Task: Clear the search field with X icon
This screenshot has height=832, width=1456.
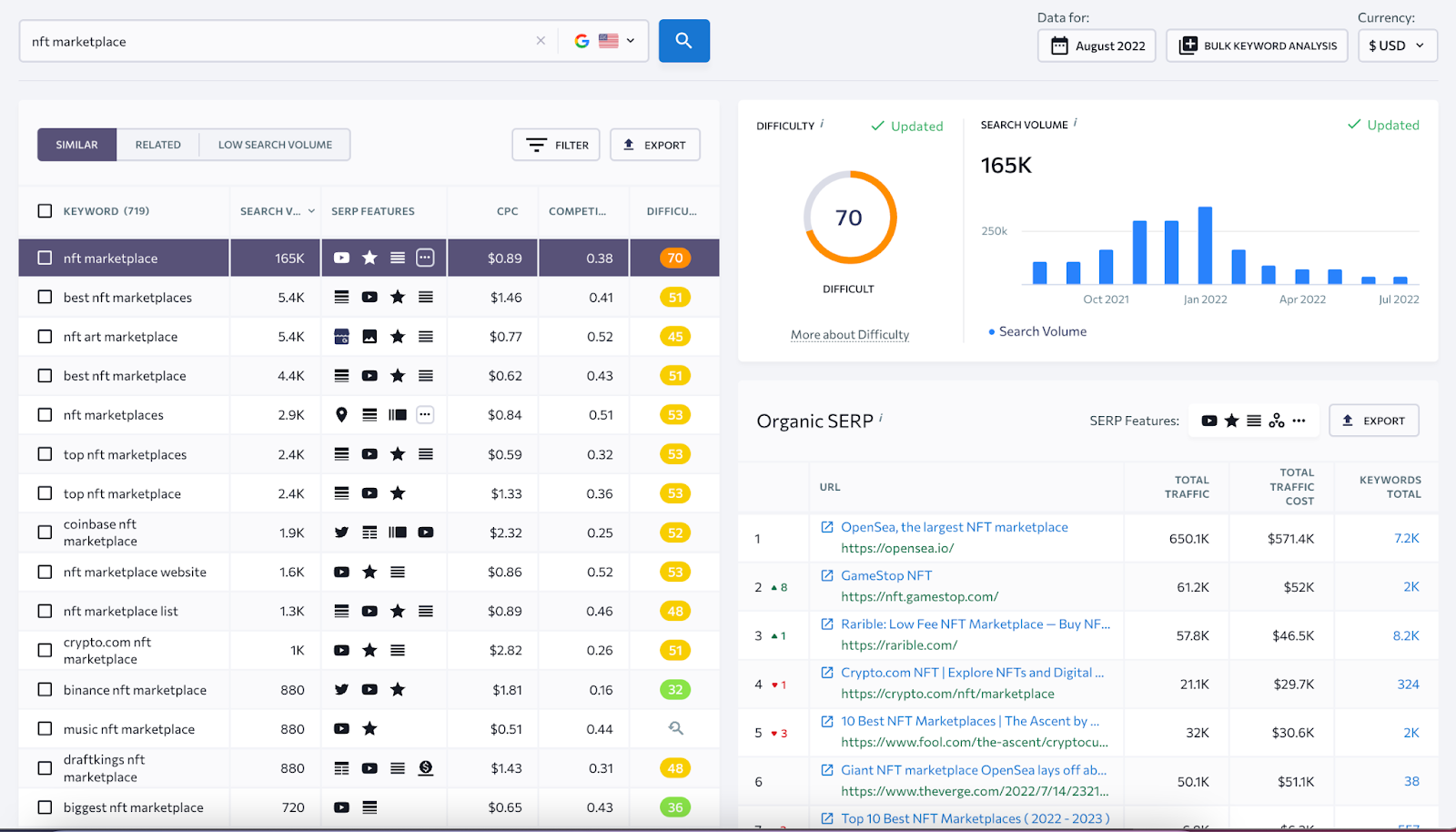Action: [541, 41]
